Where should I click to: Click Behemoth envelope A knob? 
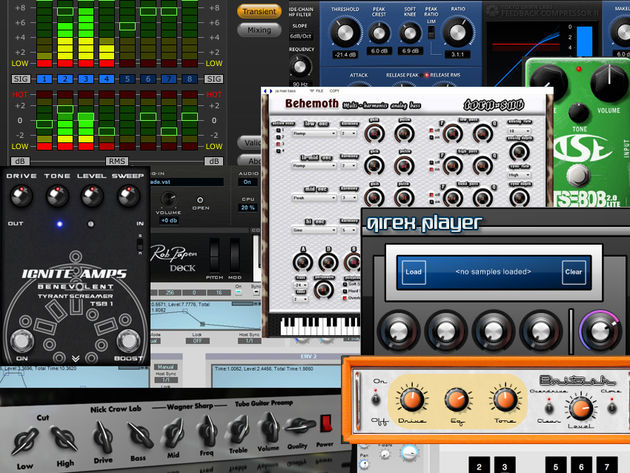[303, 262]
